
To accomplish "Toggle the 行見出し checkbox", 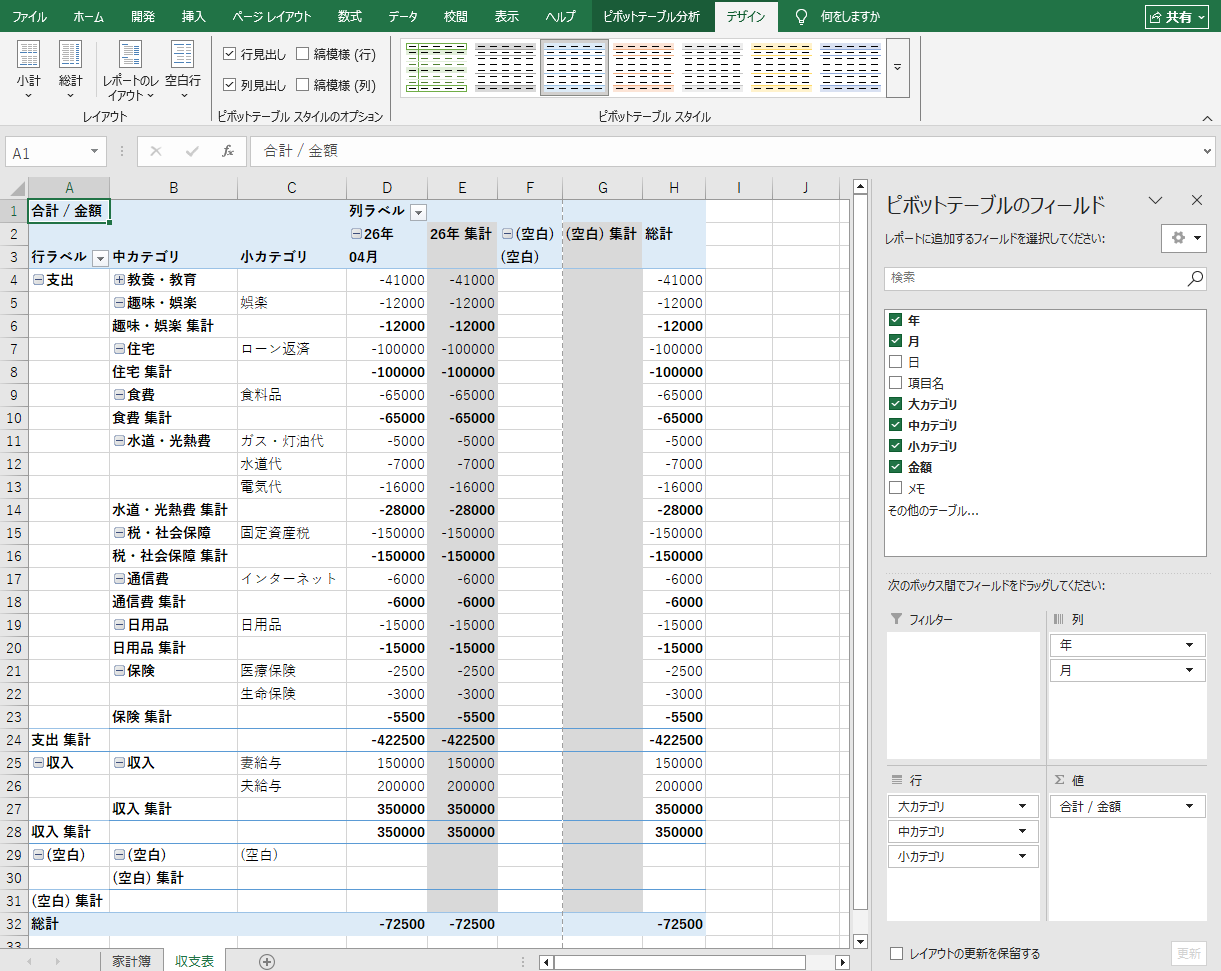I will coord(230,53).
